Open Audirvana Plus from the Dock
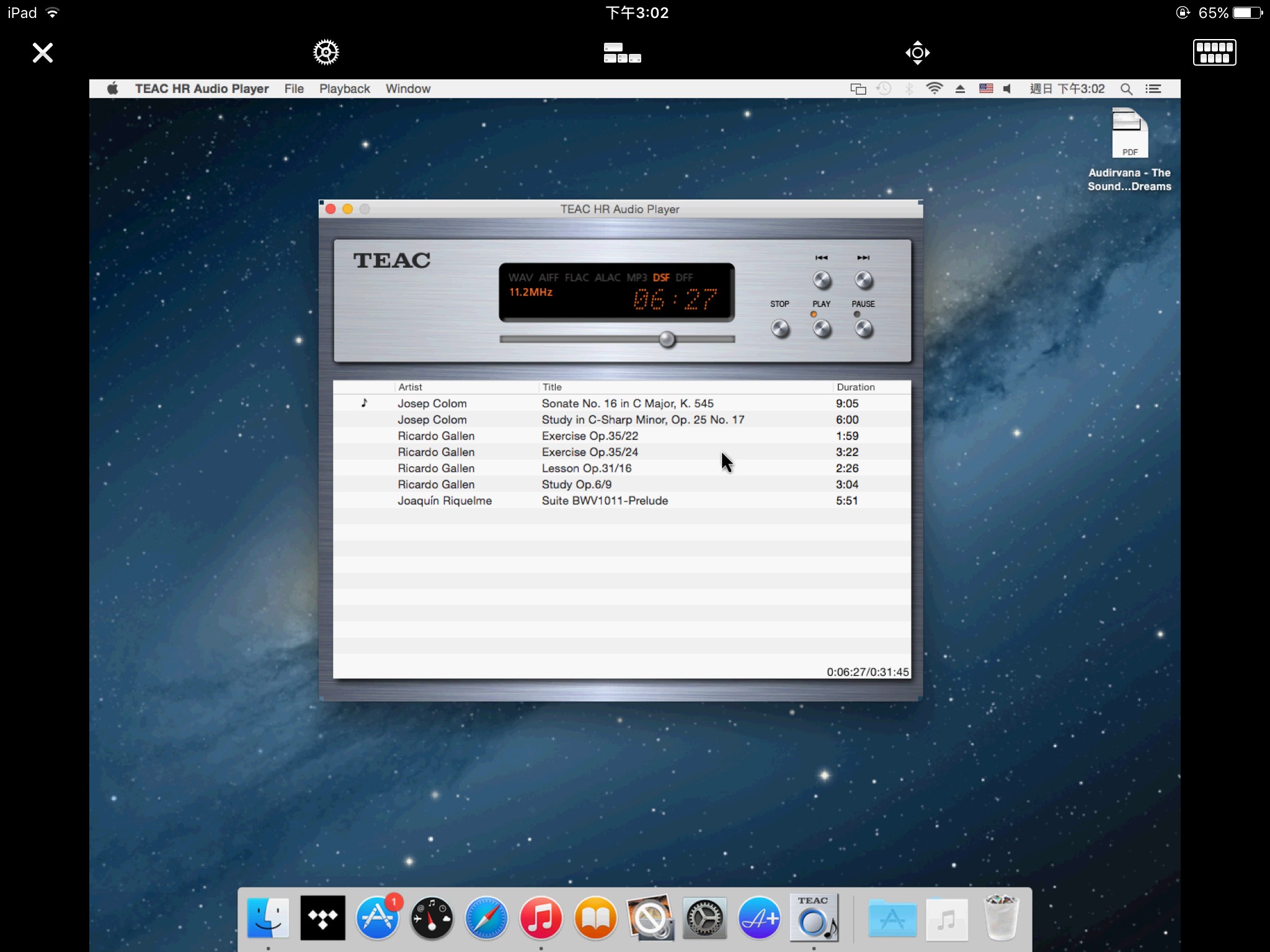Image resolution: width=1270 pixels, height=952 pixels. click(x=759, y=918)
